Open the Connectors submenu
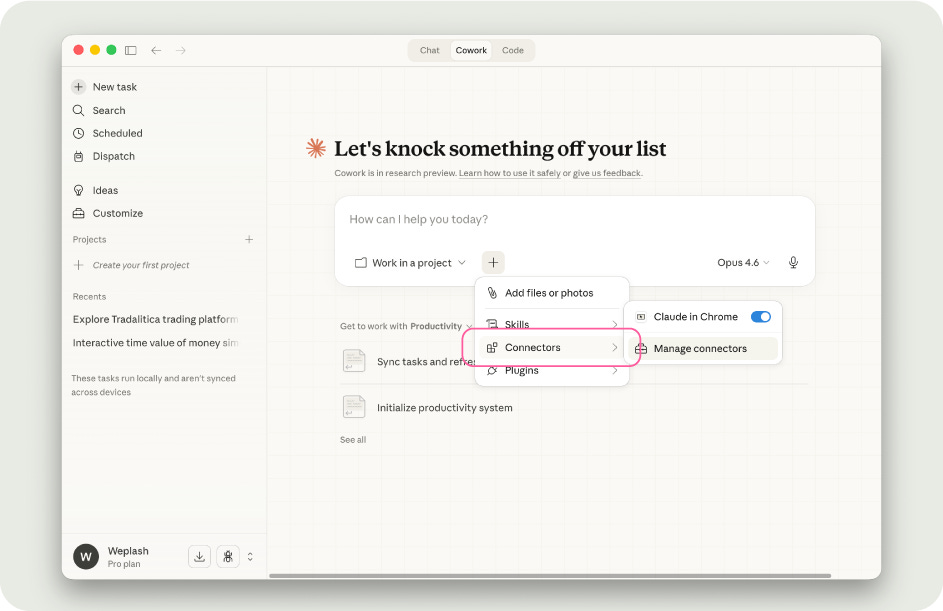Screen dimensions: 943x611 [x=552, y=348]
